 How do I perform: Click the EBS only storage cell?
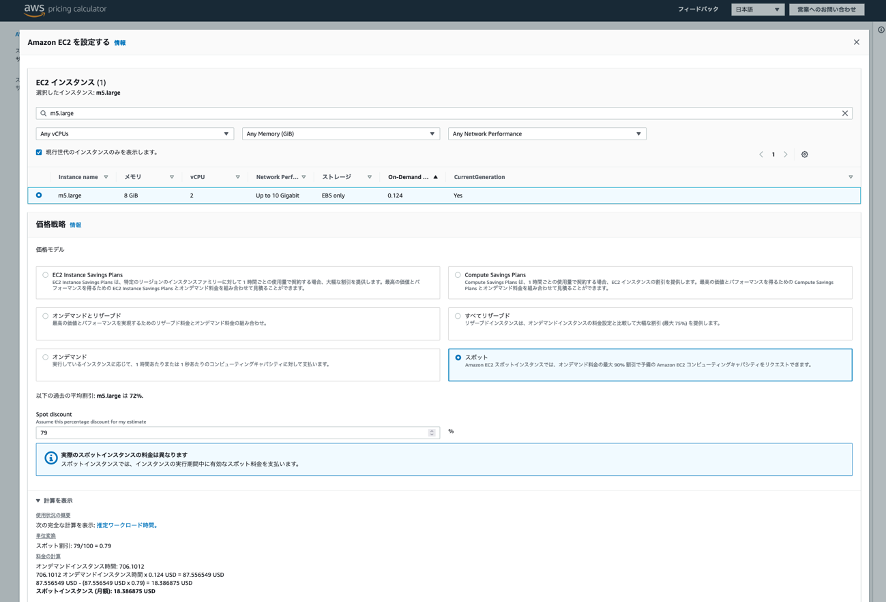[x=333, y=196]
